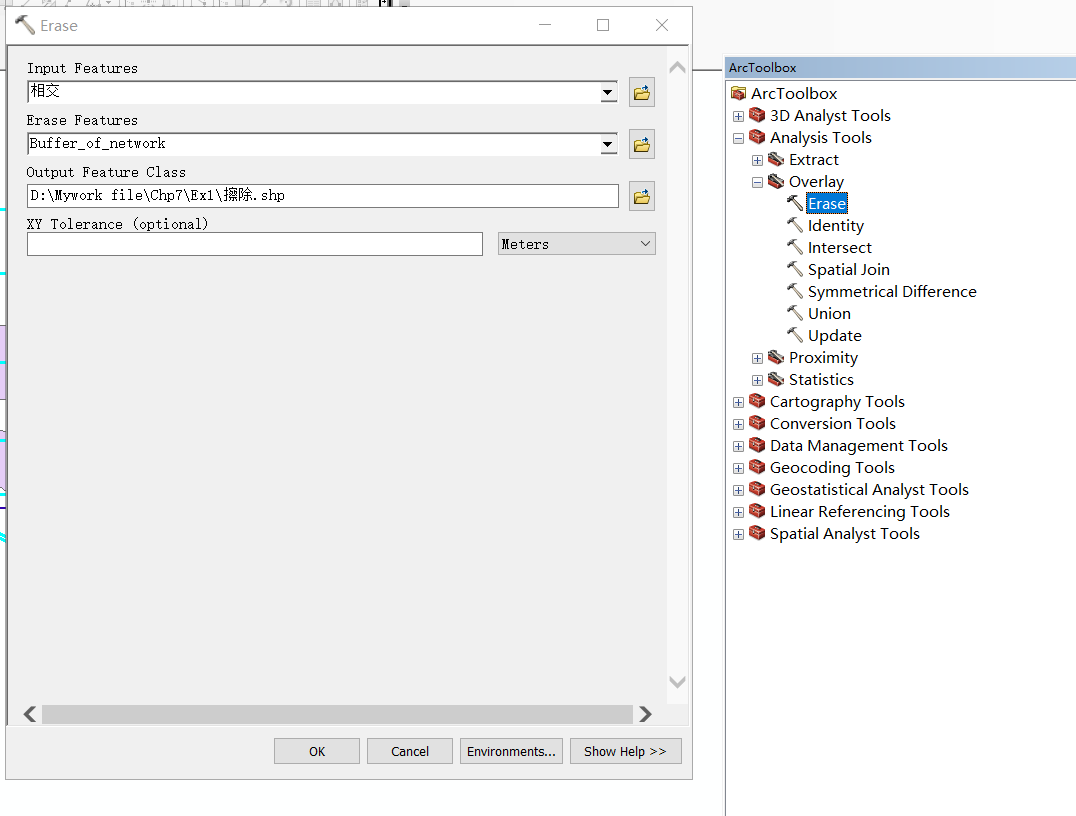The image size is (1076, 816).
Task: Click the highlighted Erase tool
Action: tap(826, 203)
